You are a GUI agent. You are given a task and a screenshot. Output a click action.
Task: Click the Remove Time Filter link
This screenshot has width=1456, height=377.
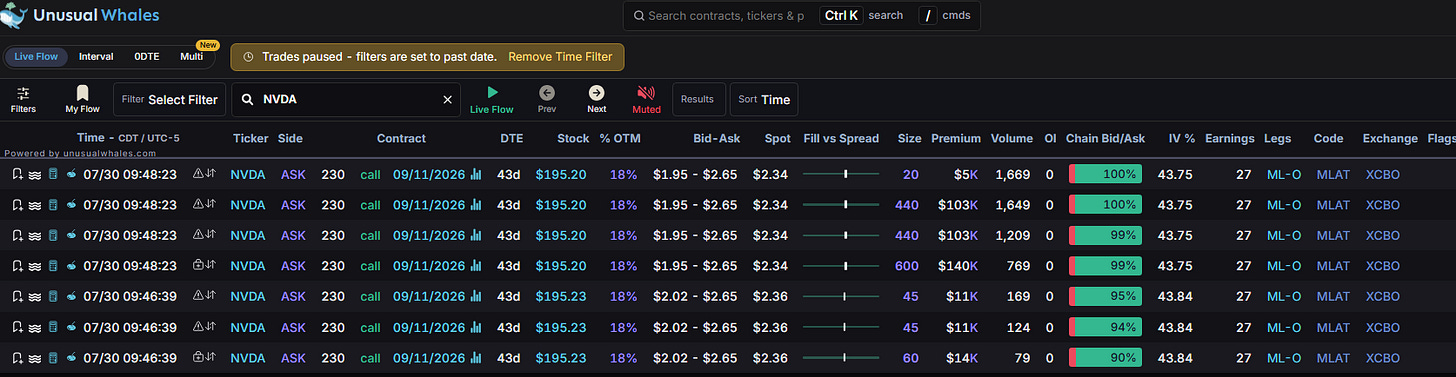click(x=560, y=57)
